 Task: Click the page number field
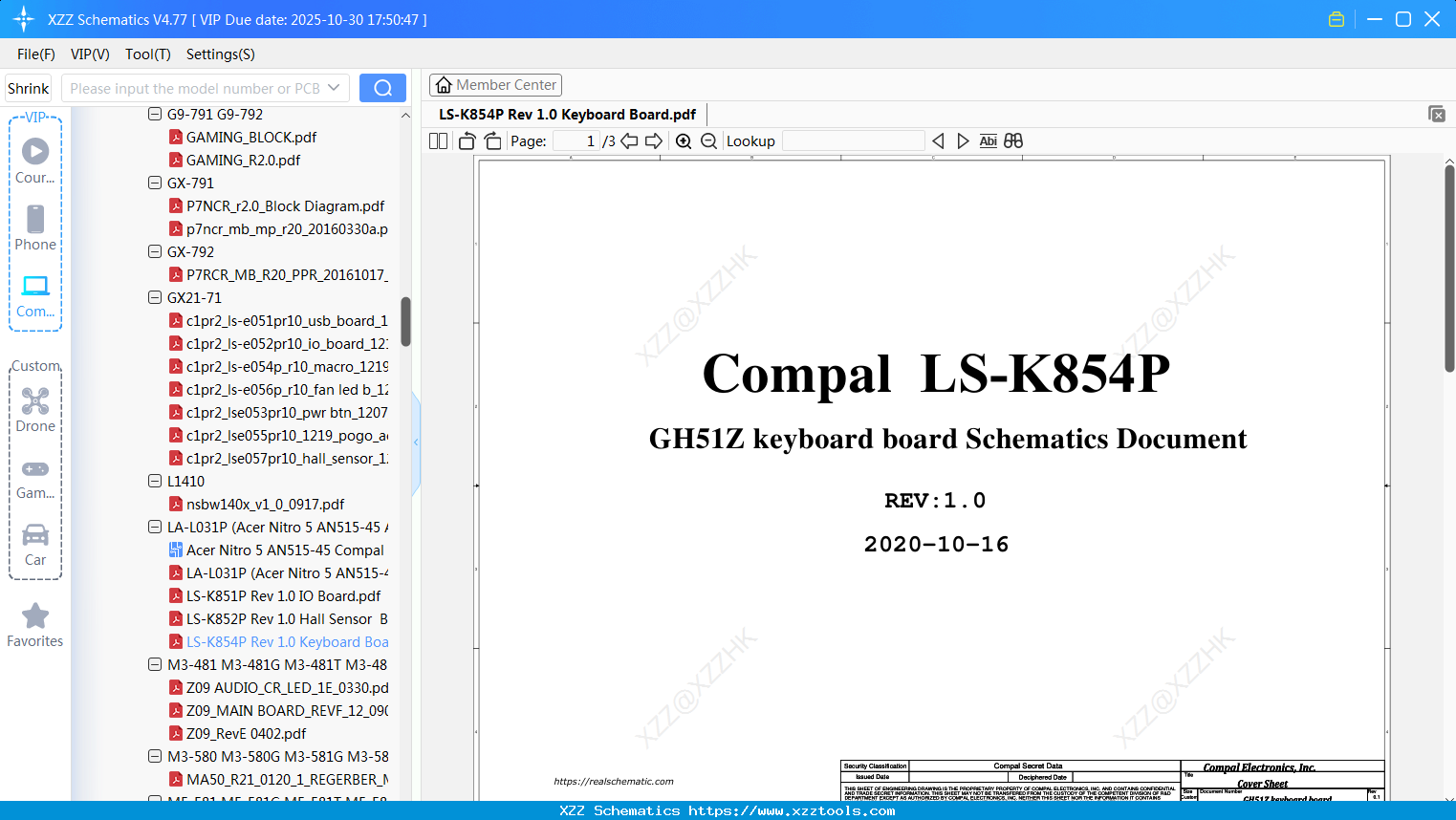click(x=576, y=141)
